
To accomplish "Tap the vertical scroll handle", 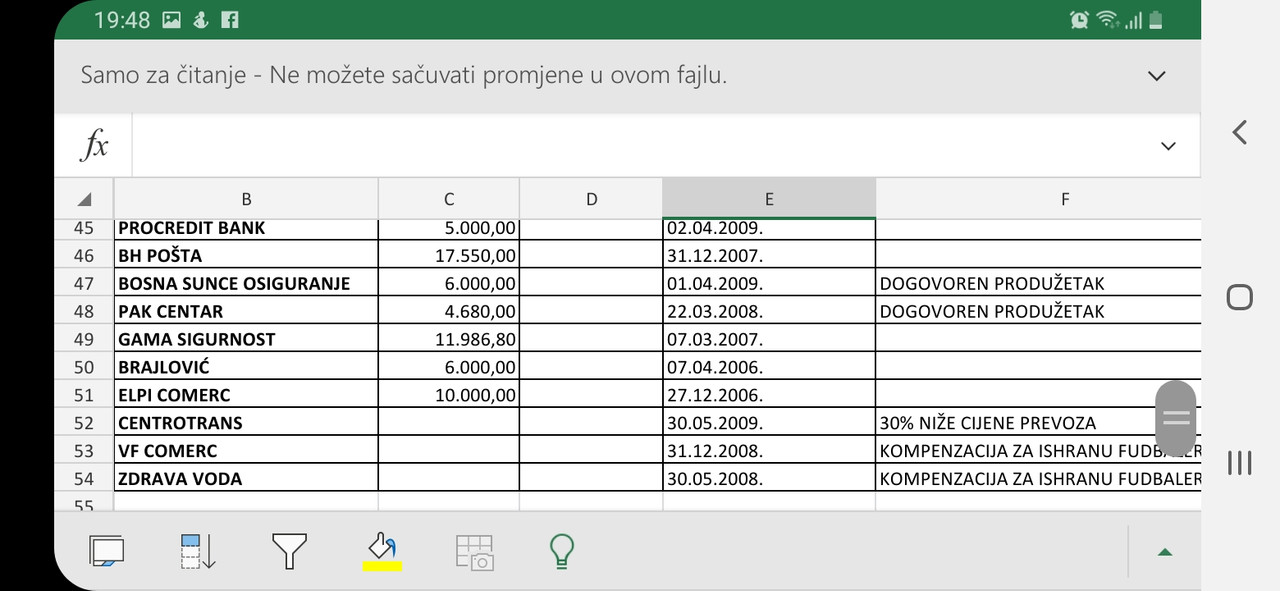I will click(1176, 418).
